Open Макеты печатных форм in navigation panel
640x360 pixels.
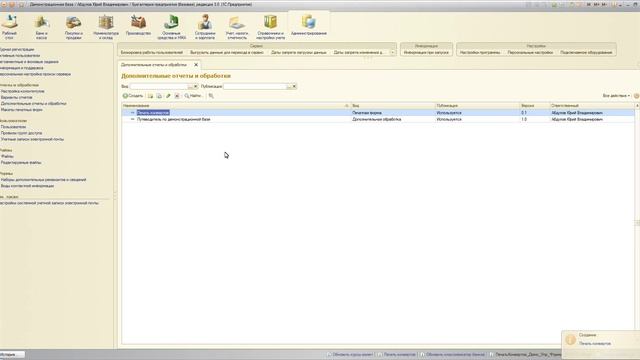pyautogui.click(x=21, y=110)
